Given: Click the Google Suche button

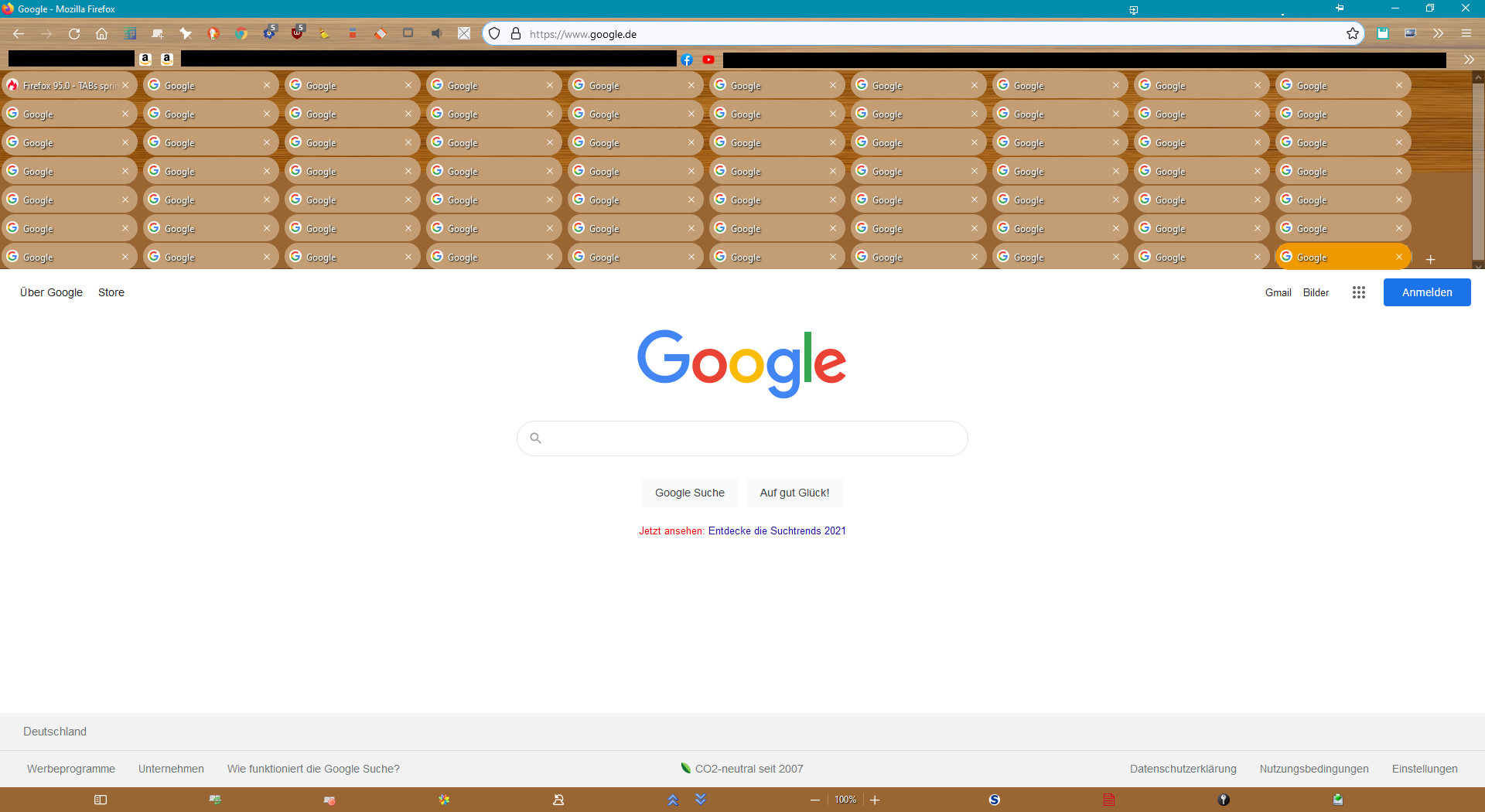Looking at the screenshot, I should tap(690, 493).
